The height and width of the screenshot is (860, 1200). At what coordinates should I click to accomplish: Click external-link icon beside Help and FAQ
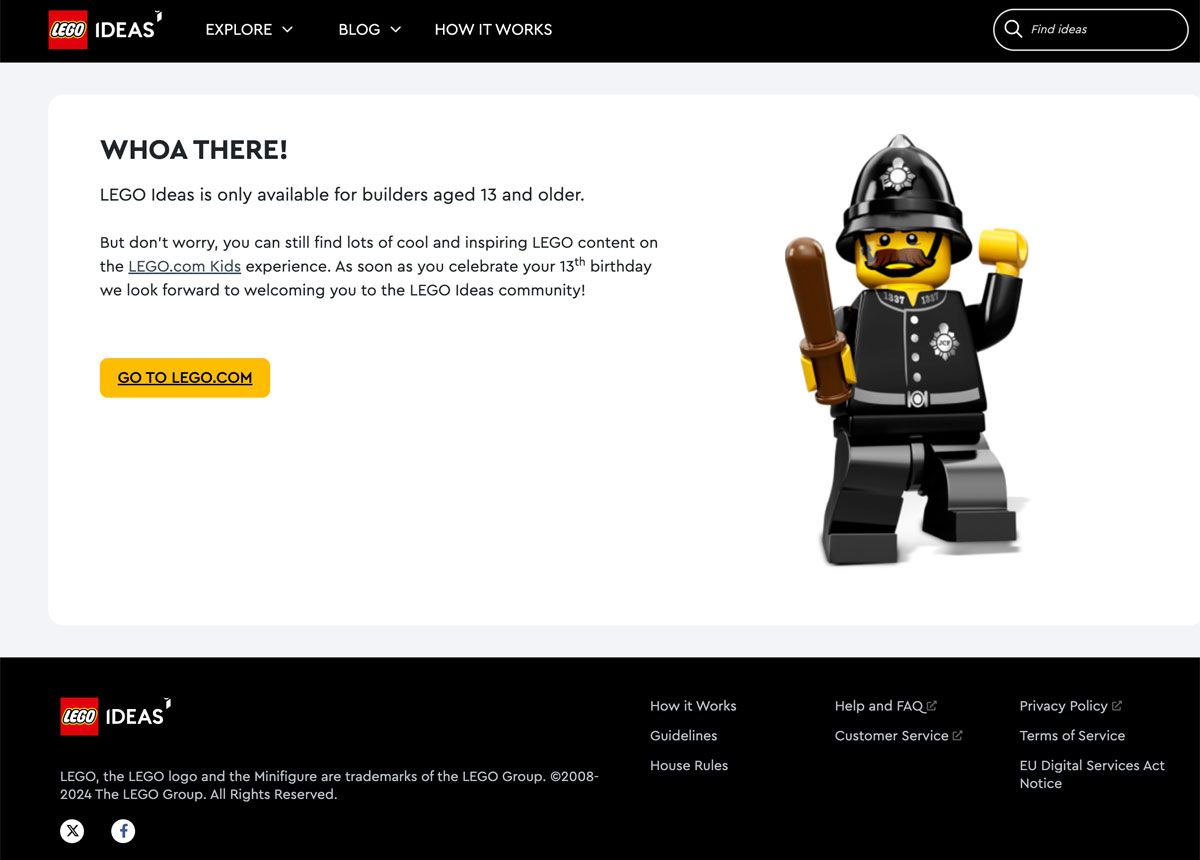pyautogui.click(x=932, y=706)
